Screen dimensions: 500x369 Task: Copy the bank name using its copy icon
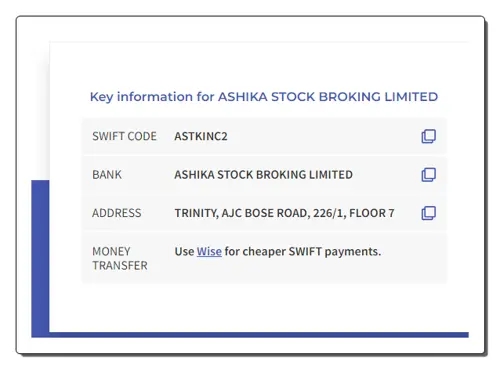[428, 175]
